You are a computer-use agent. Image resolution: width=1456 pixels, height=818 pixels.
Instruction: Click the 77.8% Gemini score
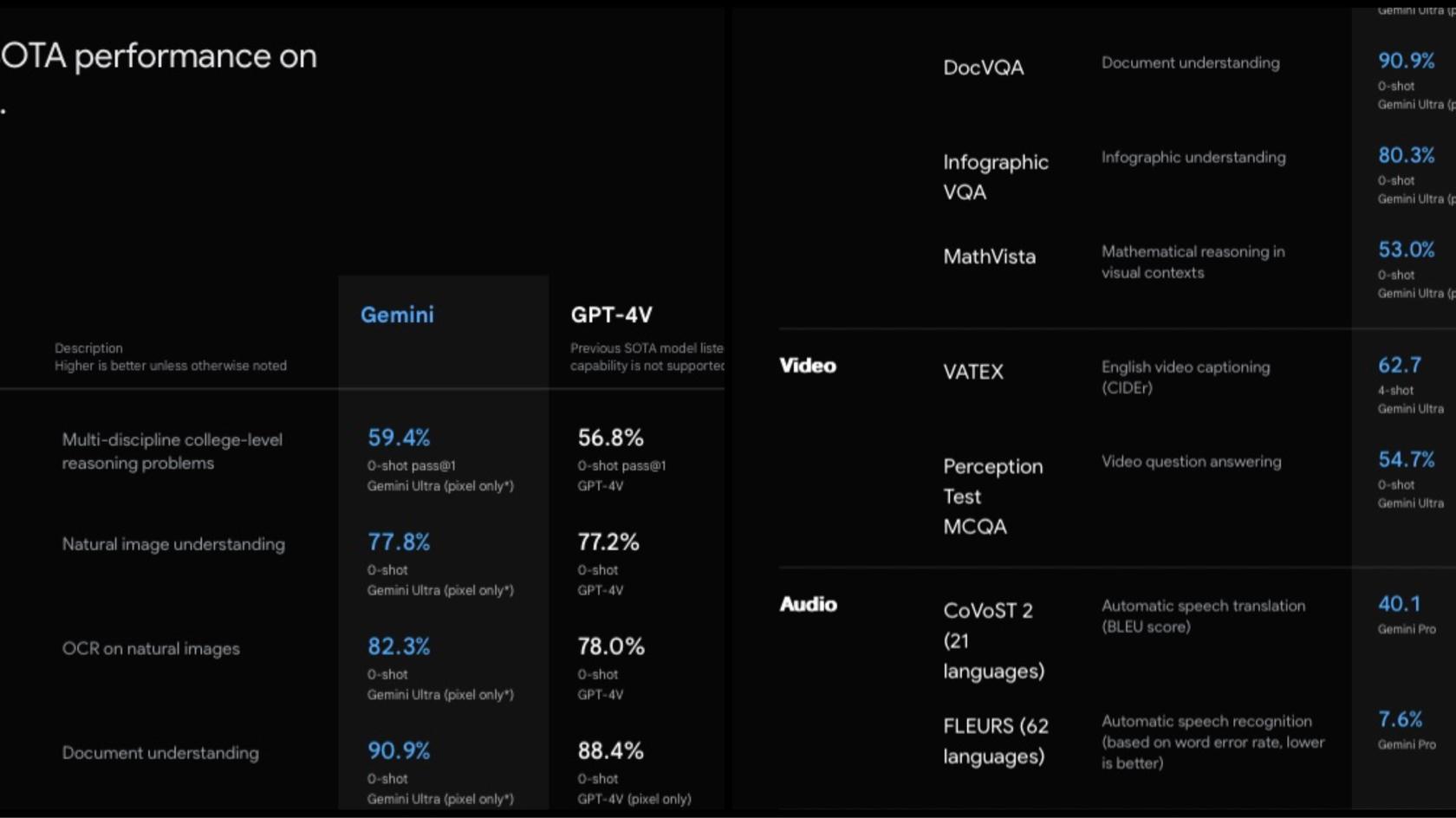(x=399, y=542)
